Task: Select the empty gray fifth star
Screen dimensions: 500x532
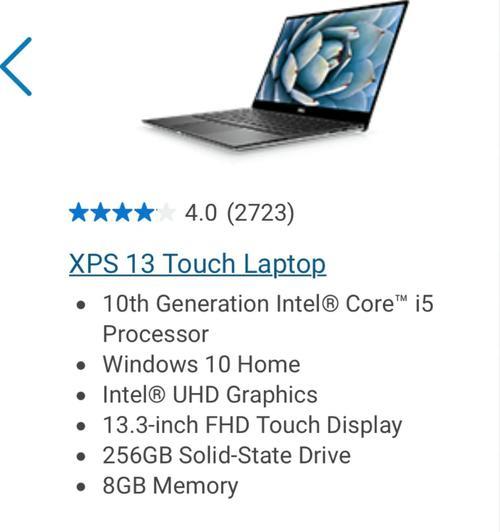Action: coord(166,213)
